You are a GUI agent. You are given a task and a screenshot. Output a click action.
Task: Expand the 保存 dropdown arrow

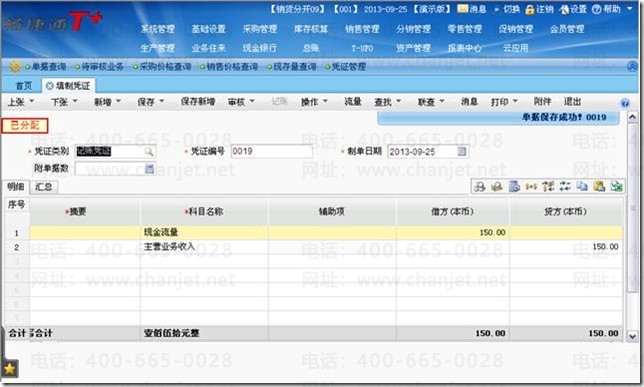162,101
